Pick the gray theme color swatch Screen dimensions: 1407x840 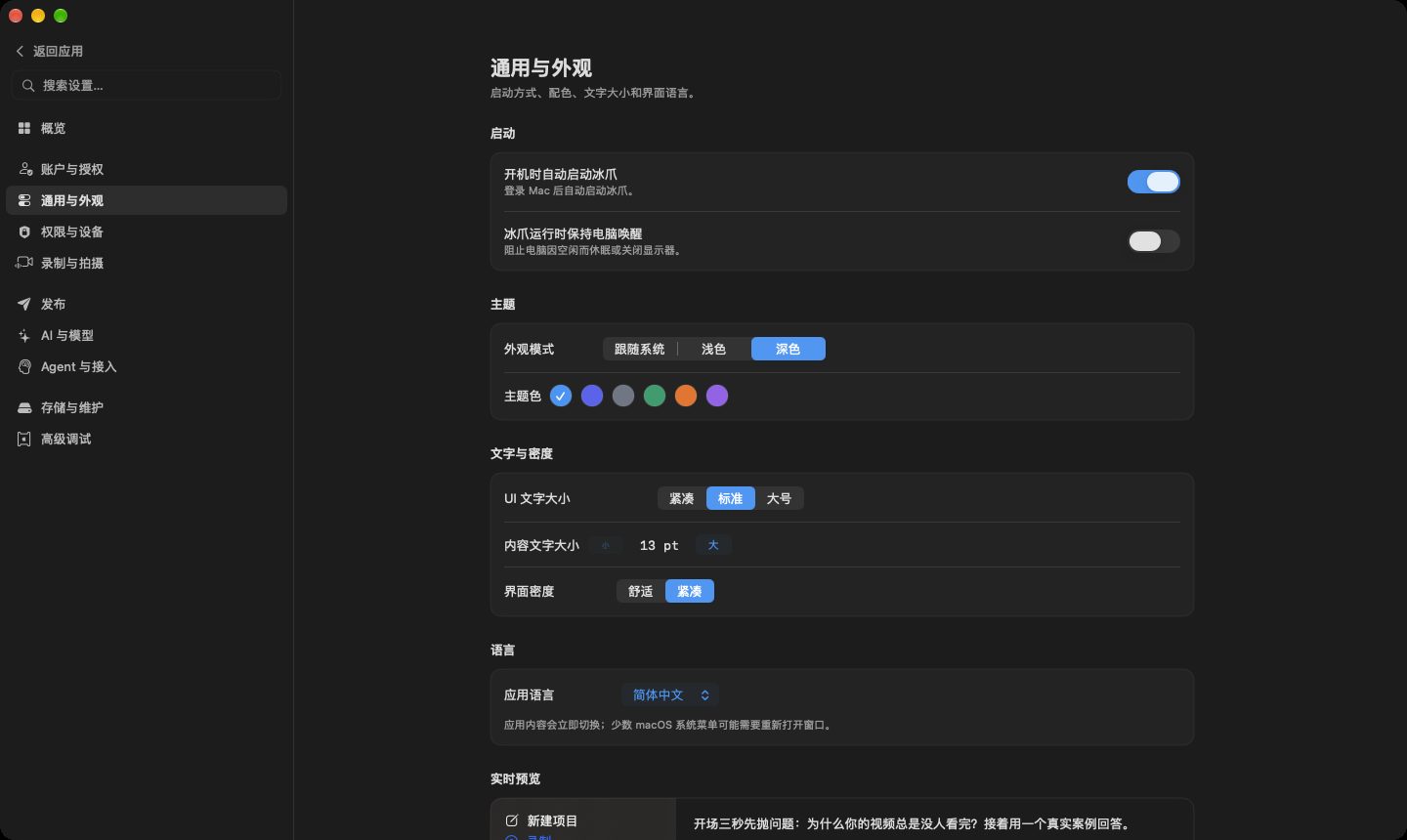pyautogui.click(x=623, y=396)
